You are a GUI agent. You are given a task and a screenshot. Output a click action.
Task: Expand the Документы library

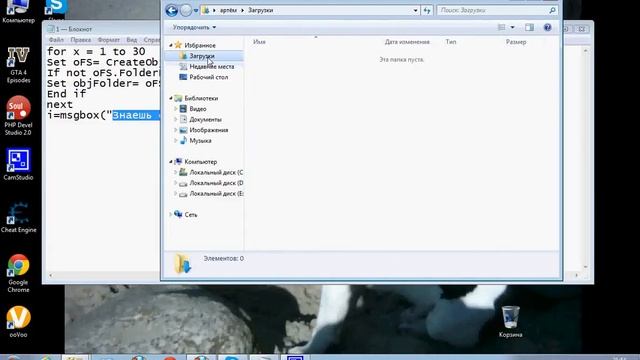click(176, 120)
